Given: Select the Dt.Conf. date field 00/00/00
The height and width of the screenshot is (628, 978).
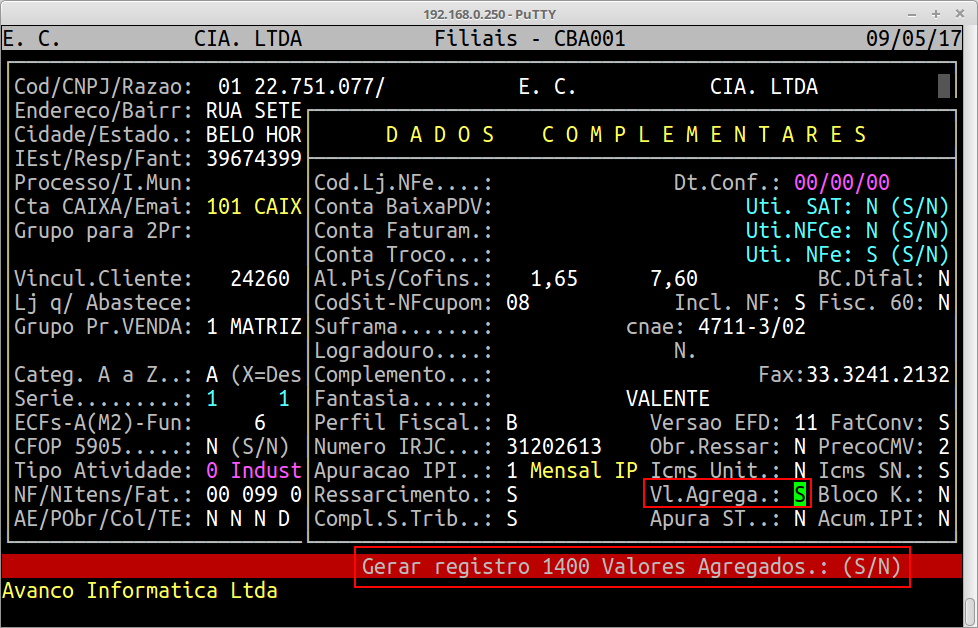Looking at the screenshot, I should pos(841,183).
